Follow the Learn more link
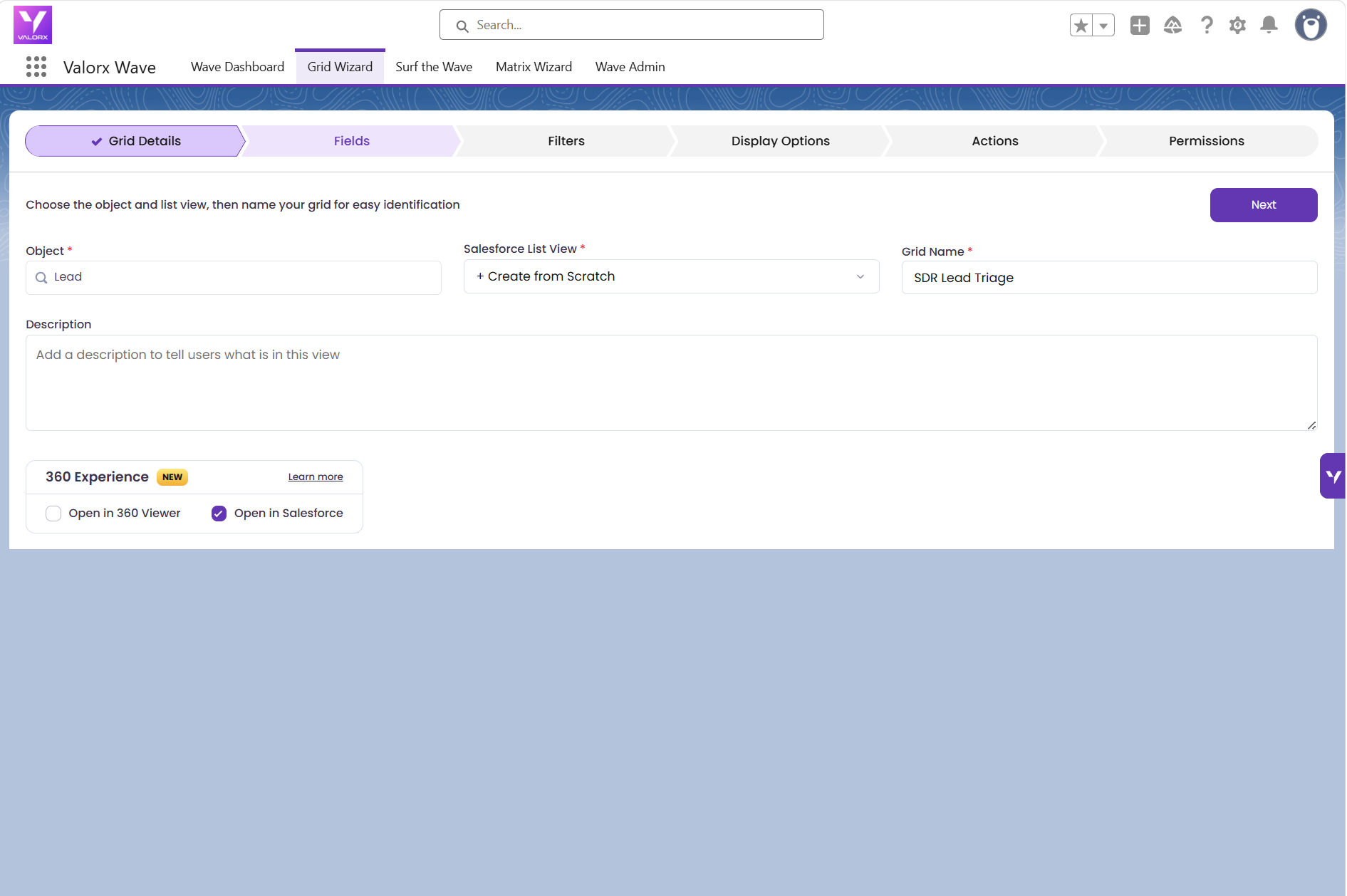This screenshot has height=896, width=1347. (316, 477)
